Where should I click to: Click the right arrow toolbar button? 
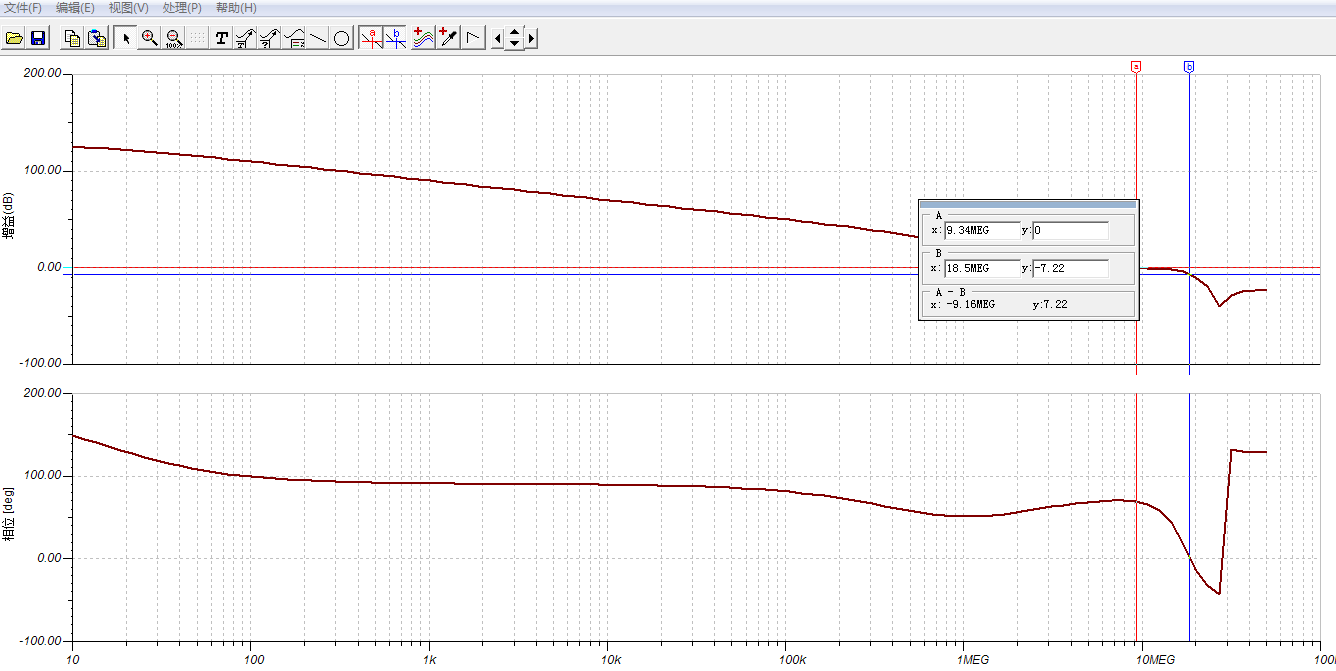532,38
